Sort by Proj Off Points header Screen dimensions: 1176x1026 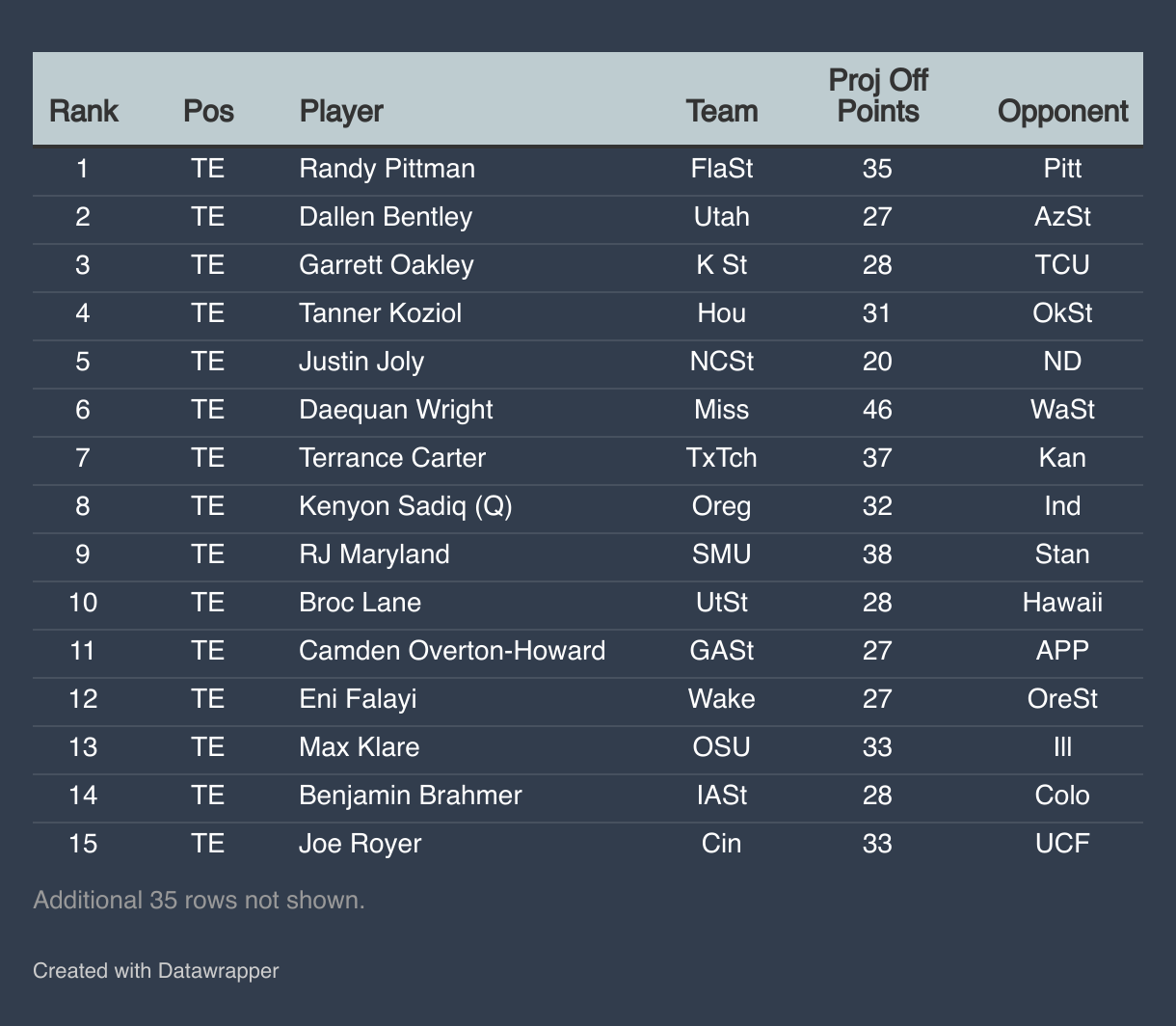pyautogui.click(x=877, y=96)
